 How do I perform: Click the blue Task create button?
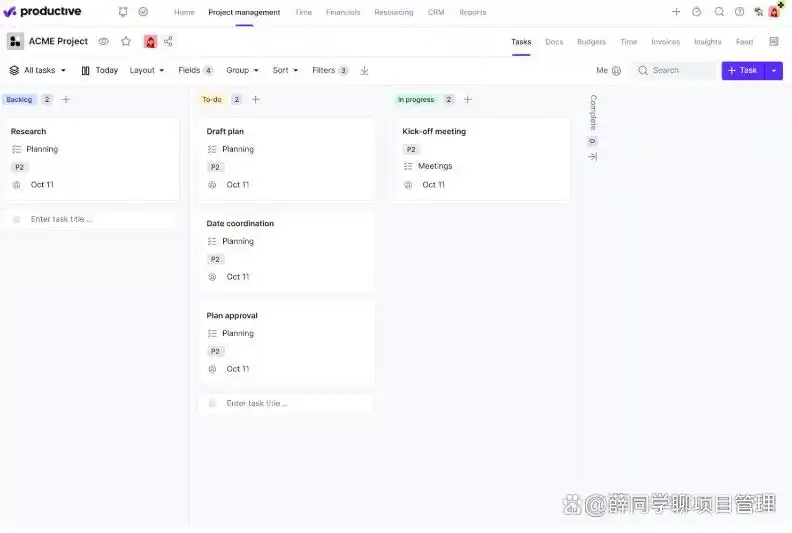[744, 71]
